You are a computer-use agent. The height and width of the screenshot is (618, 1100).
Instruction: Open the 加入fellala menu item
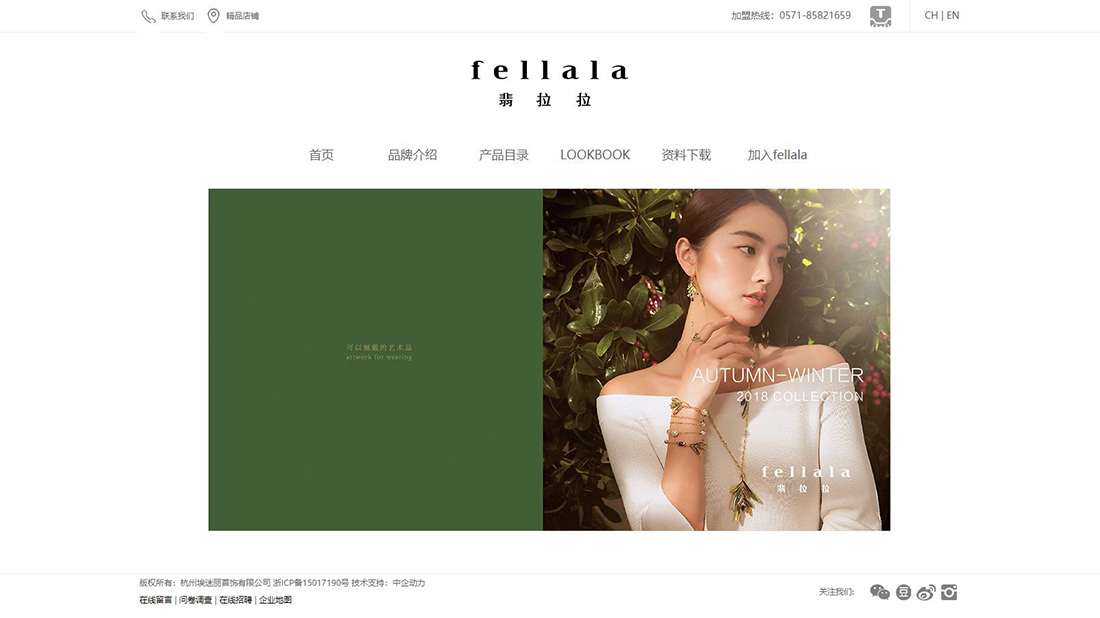point(777,155)
